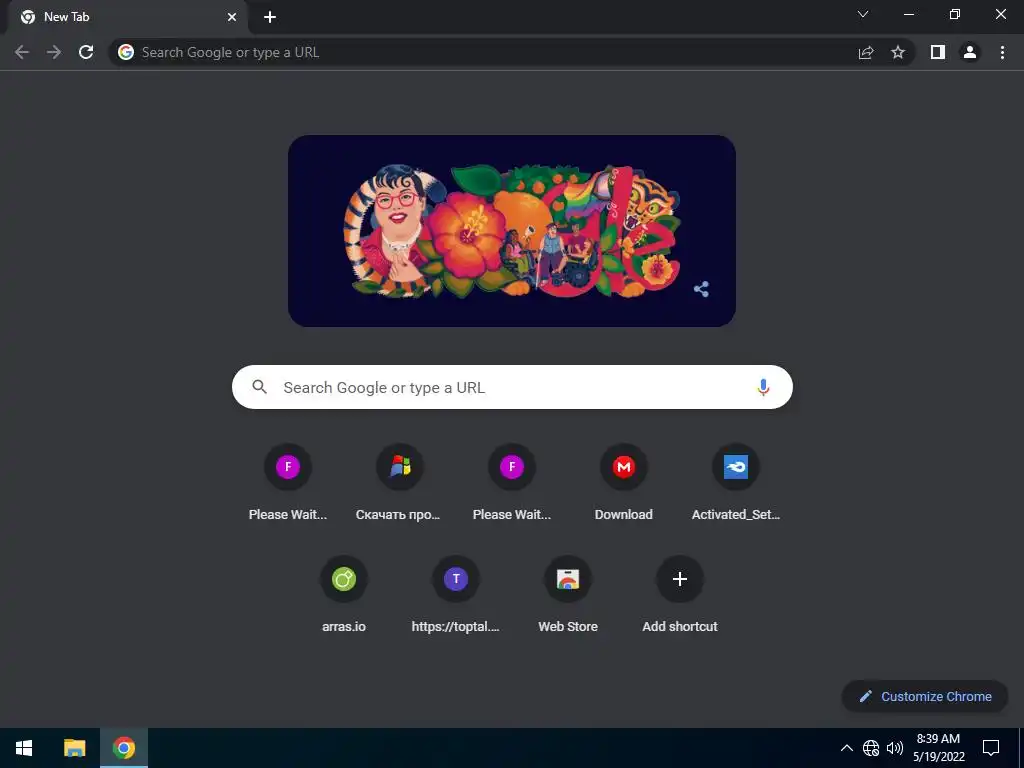Click the Add shortcut plus tile
This screenshot has width=1024, height=768.
(x=680, y=595)
